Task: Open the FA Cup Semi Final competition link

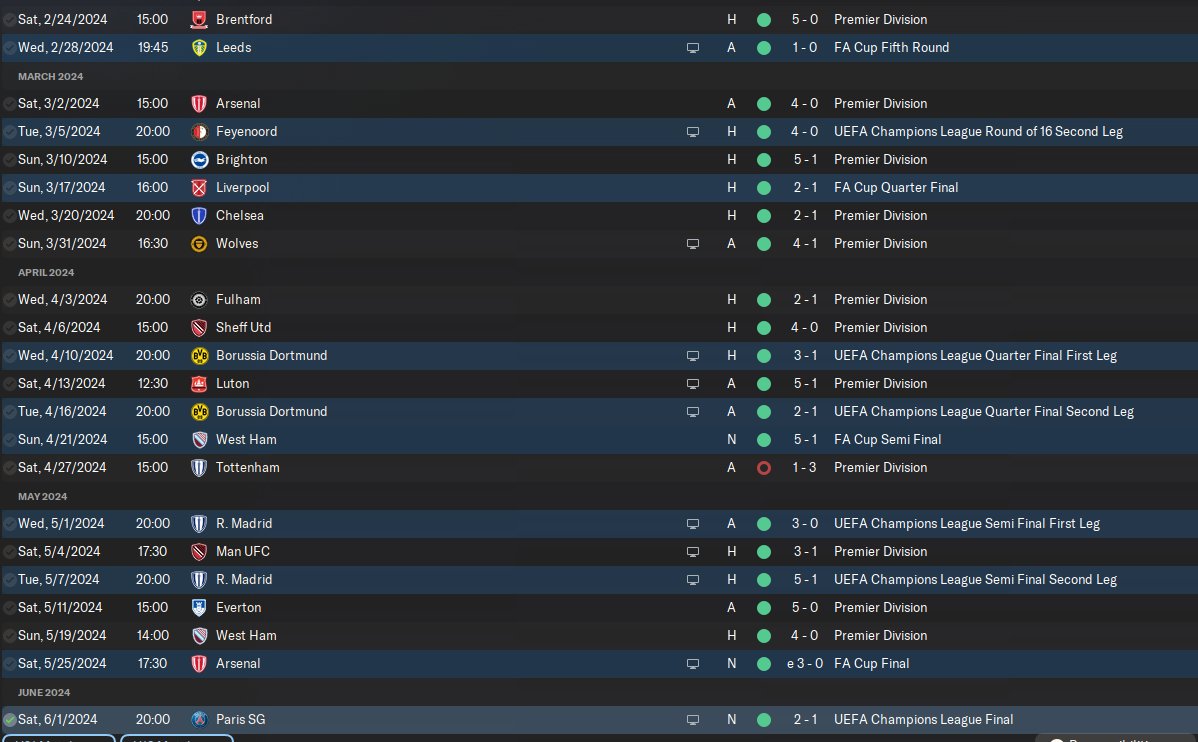Action: [x=887, y=439]
